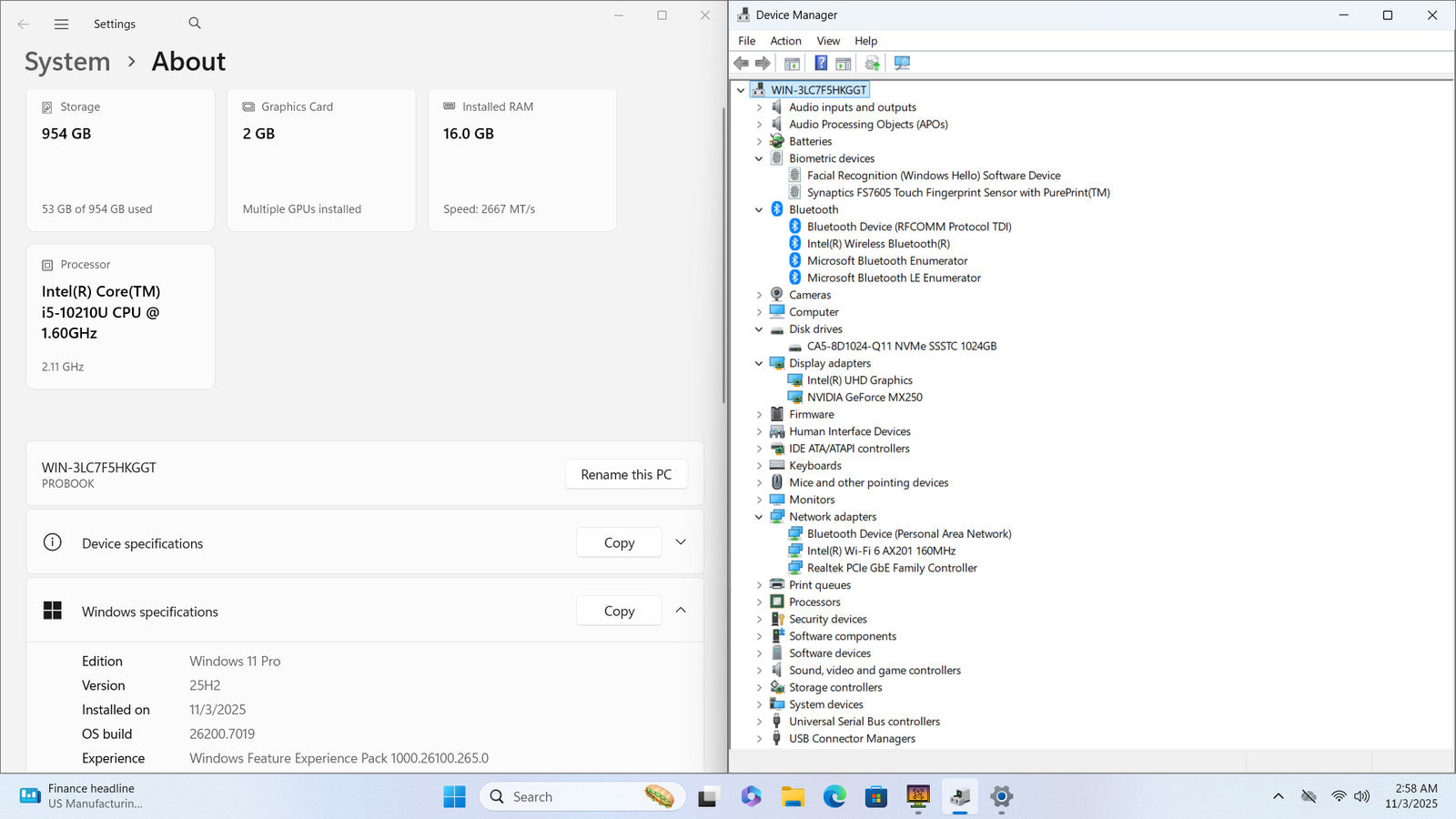Open Microsoft Edge from the taskbar
The image size is (1456, 819).
(834, 797)
